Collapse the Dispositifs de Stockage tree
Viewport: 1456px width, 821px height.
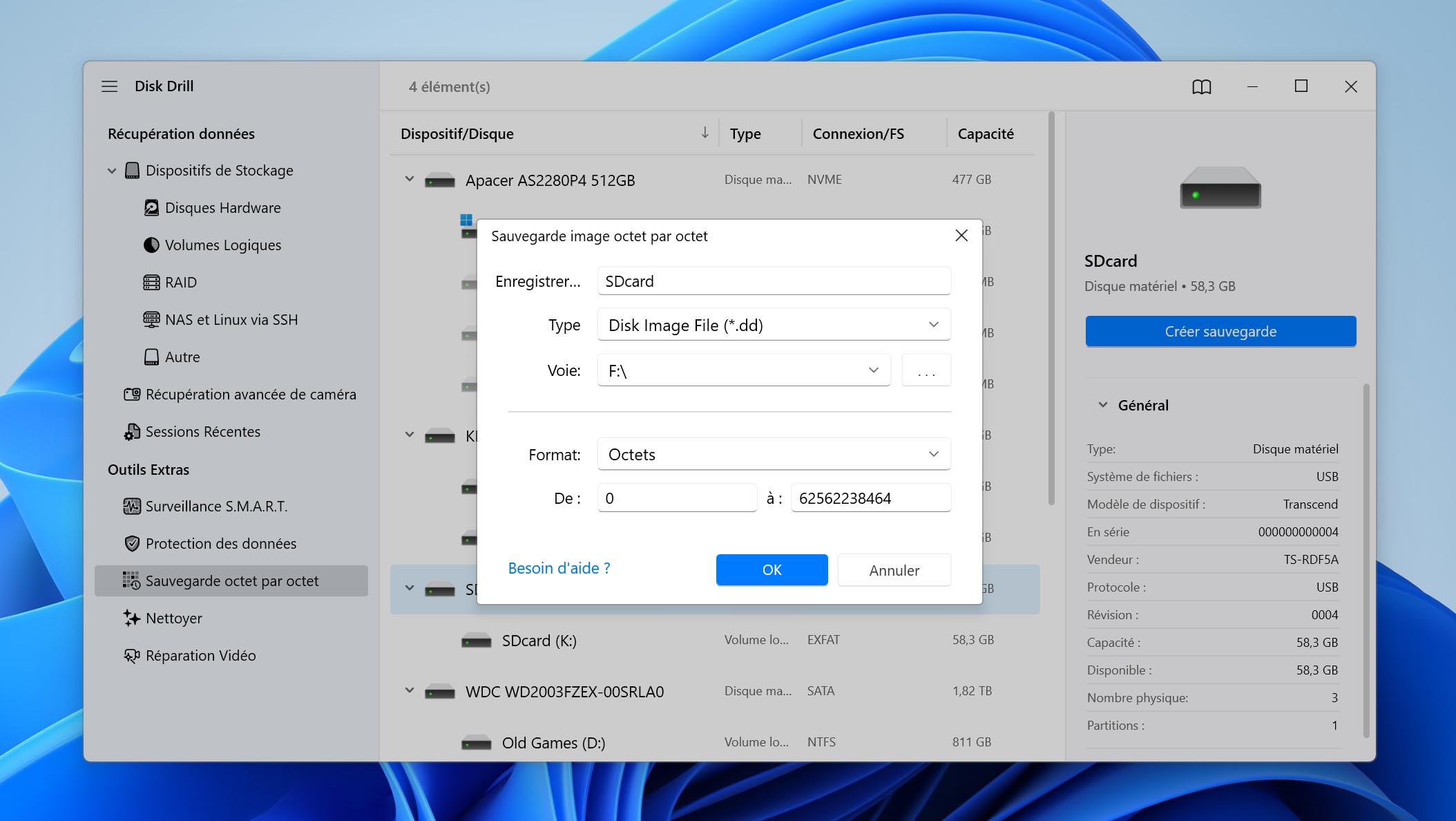112,171
